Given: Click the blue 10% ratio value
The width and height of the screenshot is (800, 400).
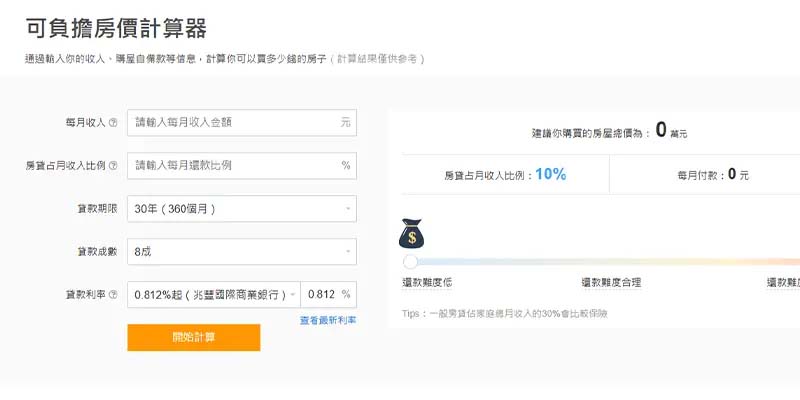Looking at the screenshot, I should click(550, 174).
